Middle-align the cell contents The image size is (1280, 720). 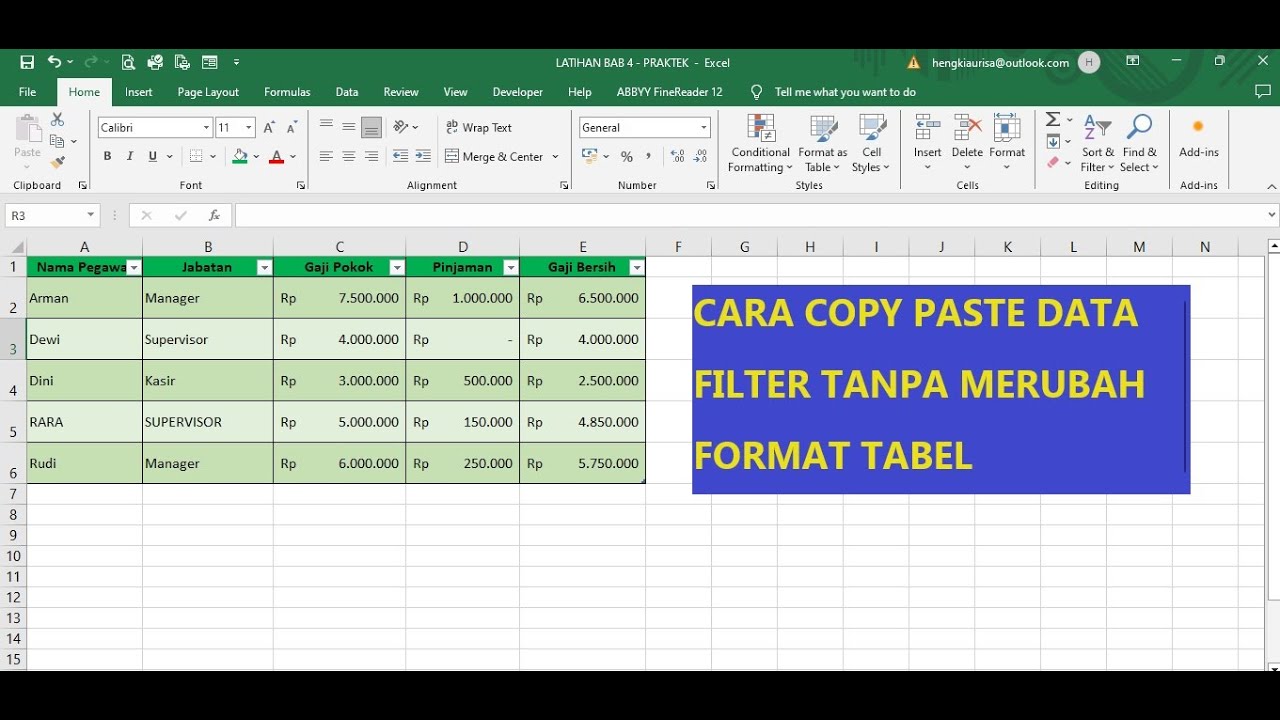point(349,127)
